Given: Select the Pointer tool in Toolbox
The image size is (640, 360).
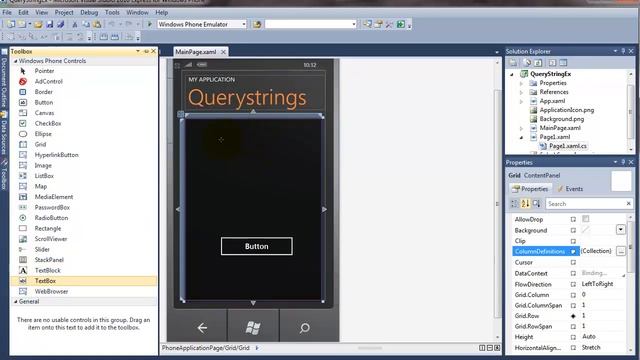Looking at the screenshot, I should [x=83, y=71].
